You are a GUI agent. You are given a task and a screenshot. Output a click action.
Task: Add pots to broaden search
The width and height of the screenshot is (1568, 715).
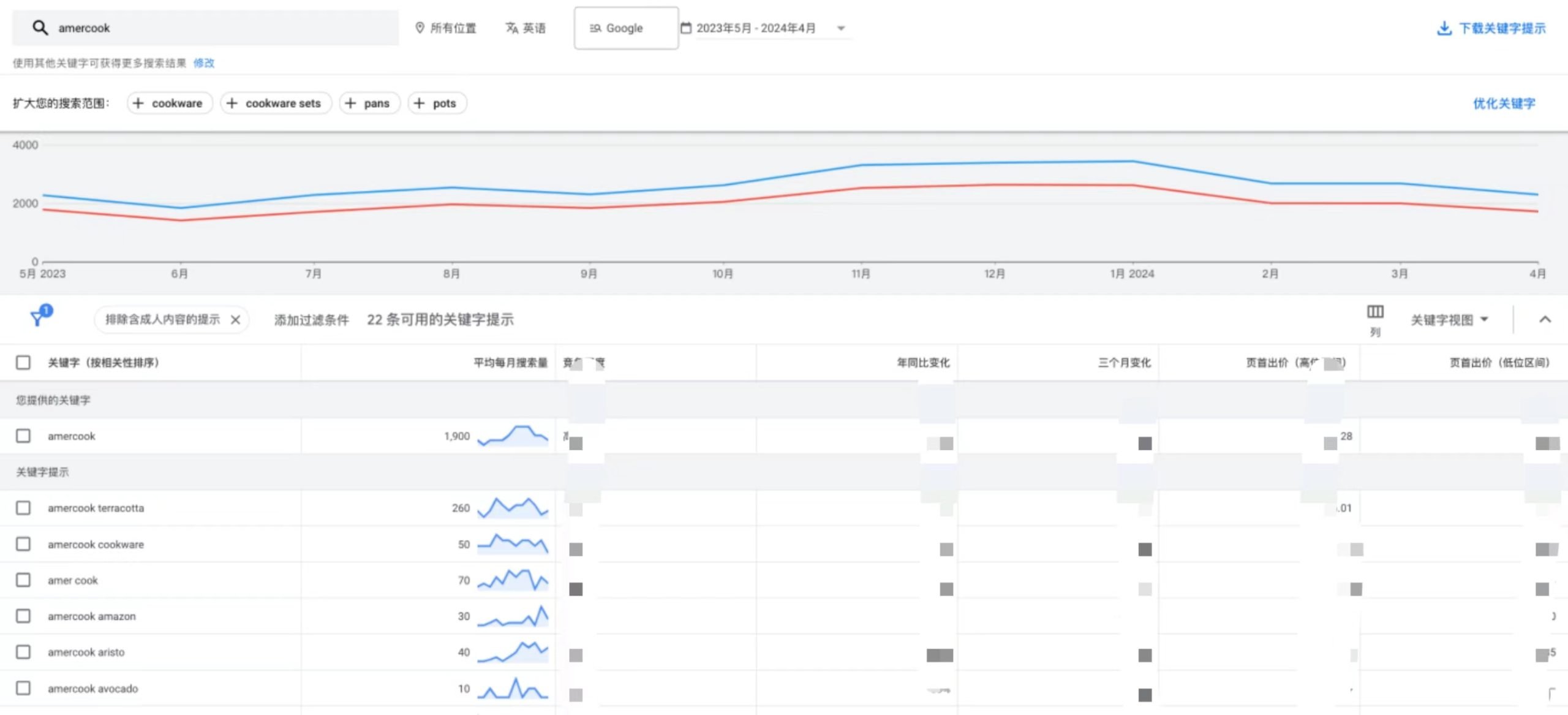[437, 103]
